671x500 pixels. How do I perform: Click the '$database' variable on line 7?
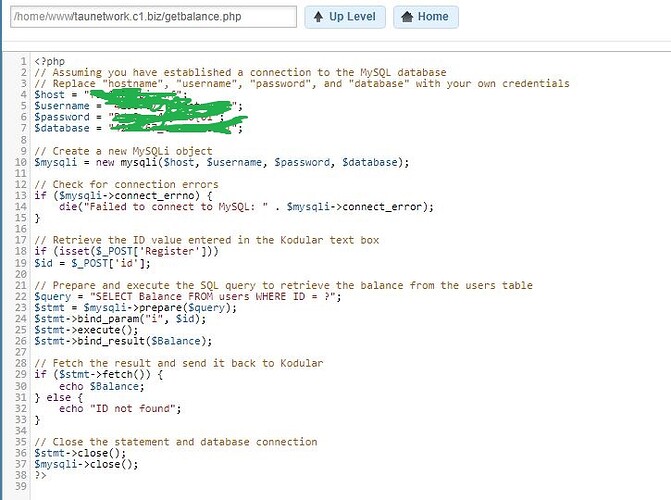[x=62, y=128]
